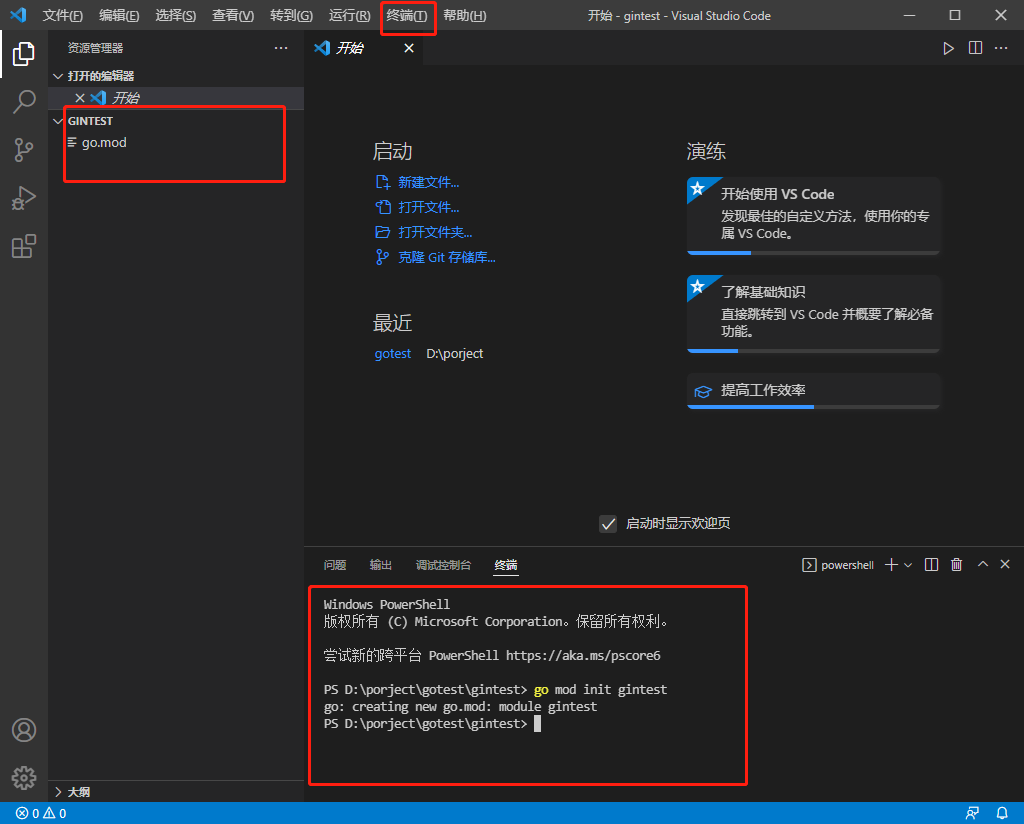Click progress bar under 了解基础知识
The image size is (1024, 824).
point(813,351)
